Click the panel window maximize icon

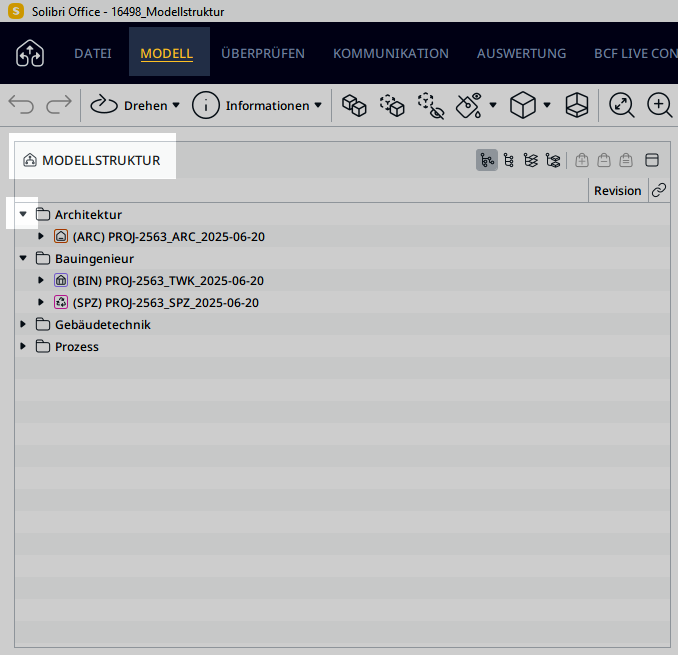point(652,160)
